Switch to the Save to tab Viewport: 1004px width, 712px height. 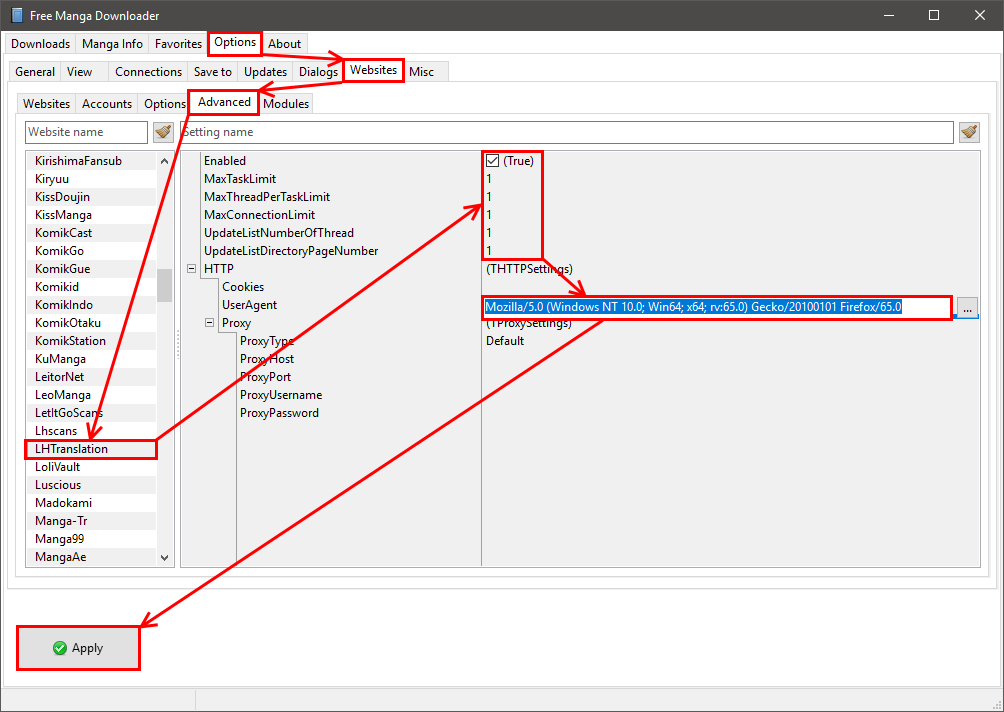pos(213,72)
